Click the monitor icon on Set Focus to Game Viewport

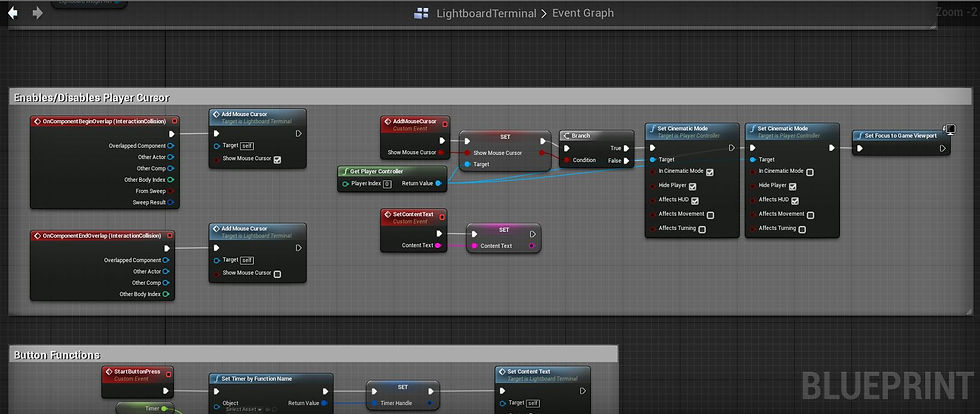951,129
